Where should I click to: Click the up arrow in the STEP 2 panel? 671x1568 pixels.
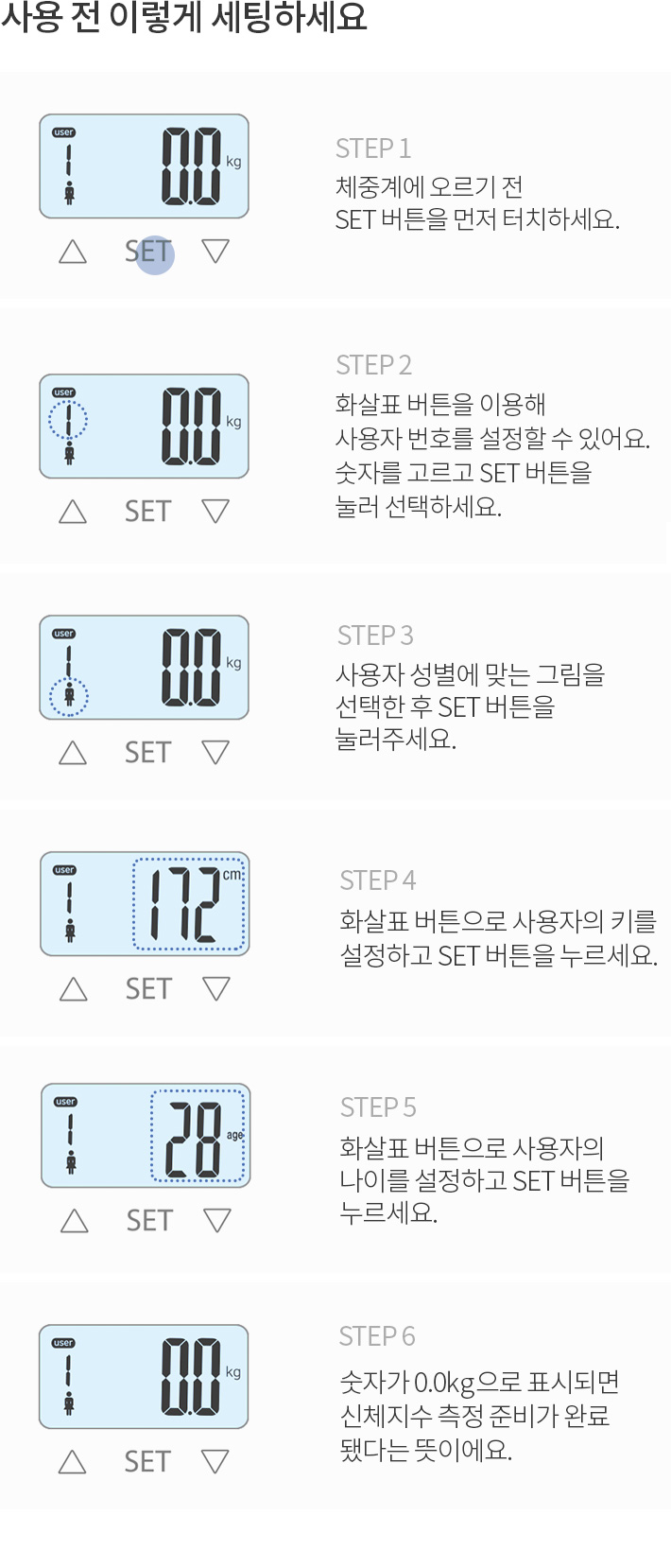coord(73,512)
